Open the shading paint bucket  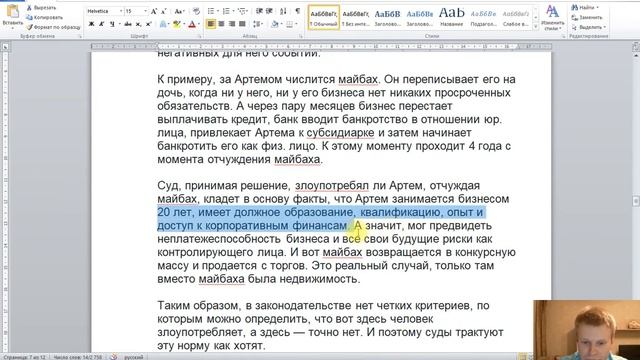click(x=275, y=24)
